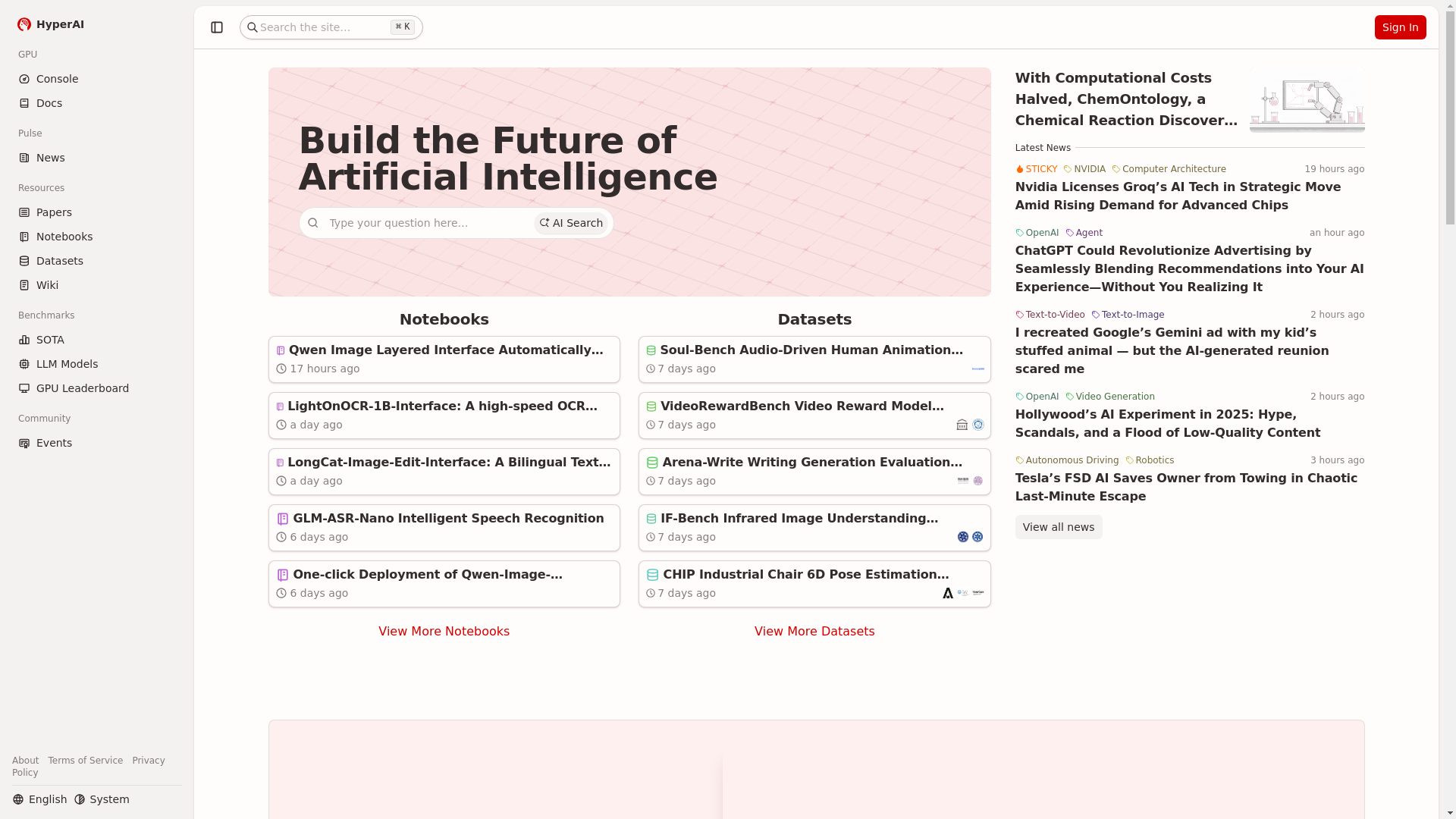
Task: Focus the Search the site field
Action: 331,27
